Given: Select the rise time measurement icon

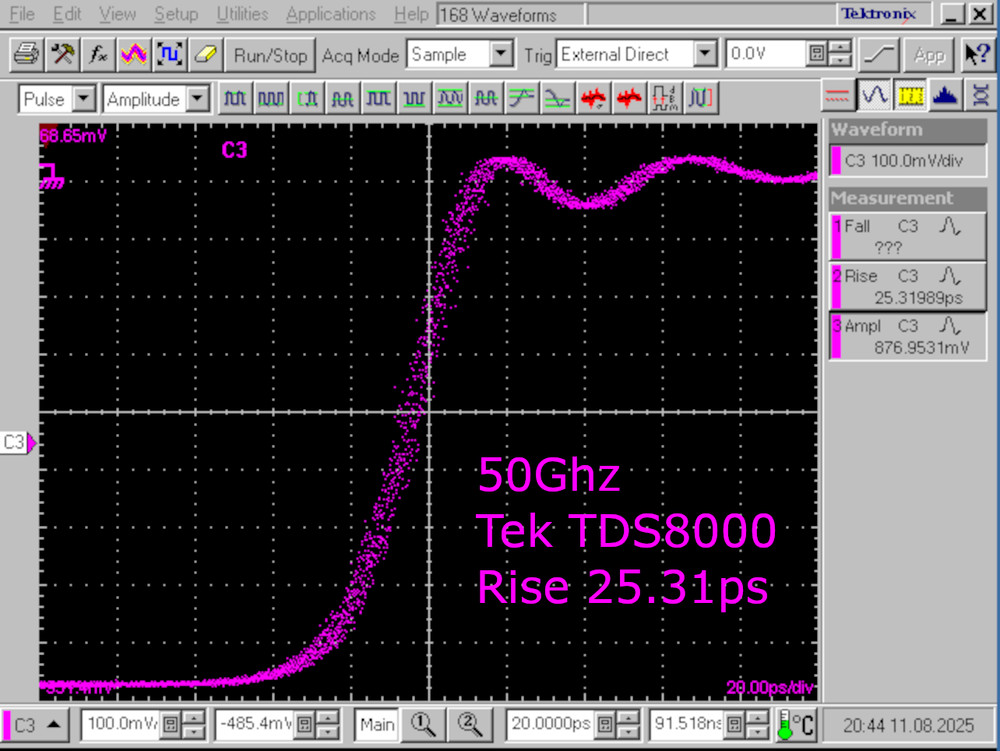Looking at the screenshot, I should [524, 97].
